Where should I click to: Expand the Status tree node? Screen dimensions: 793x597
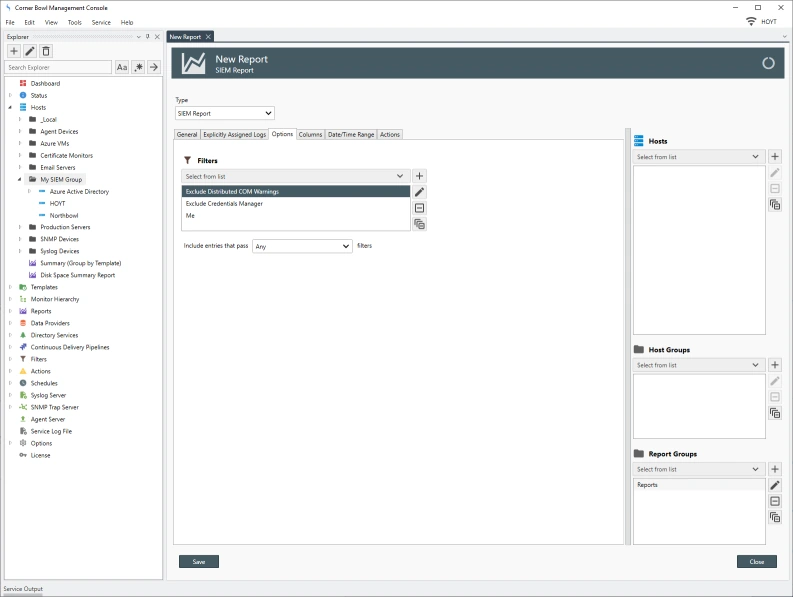[10, 96]
